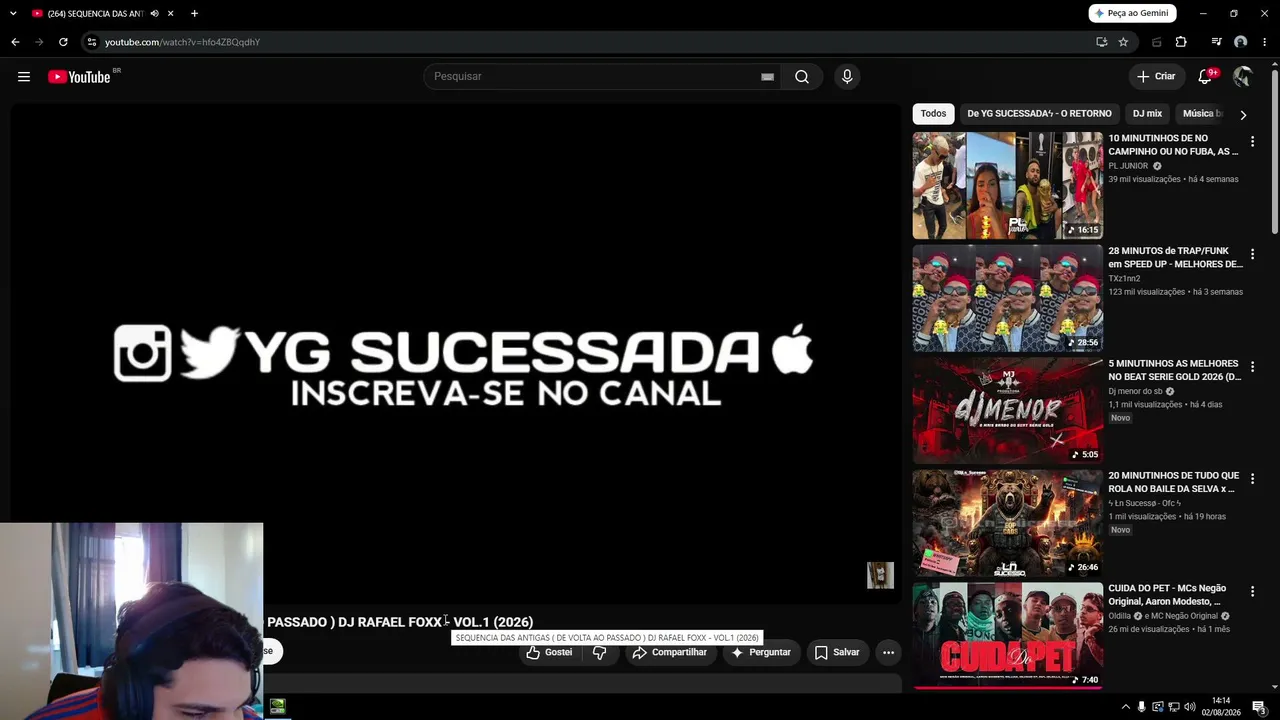Open YouTube notifications bell
Screen dimensions: 1280x720
pyautogui.click(x=1206, y=77)
